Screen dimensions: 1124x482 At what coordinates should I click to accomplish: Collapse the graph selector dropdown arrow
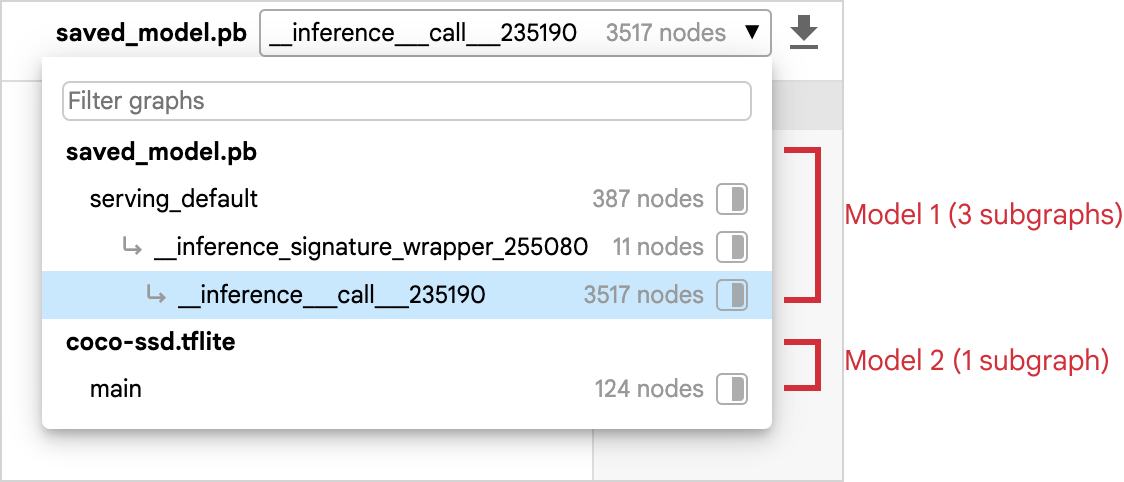click(x=752, y=33)
